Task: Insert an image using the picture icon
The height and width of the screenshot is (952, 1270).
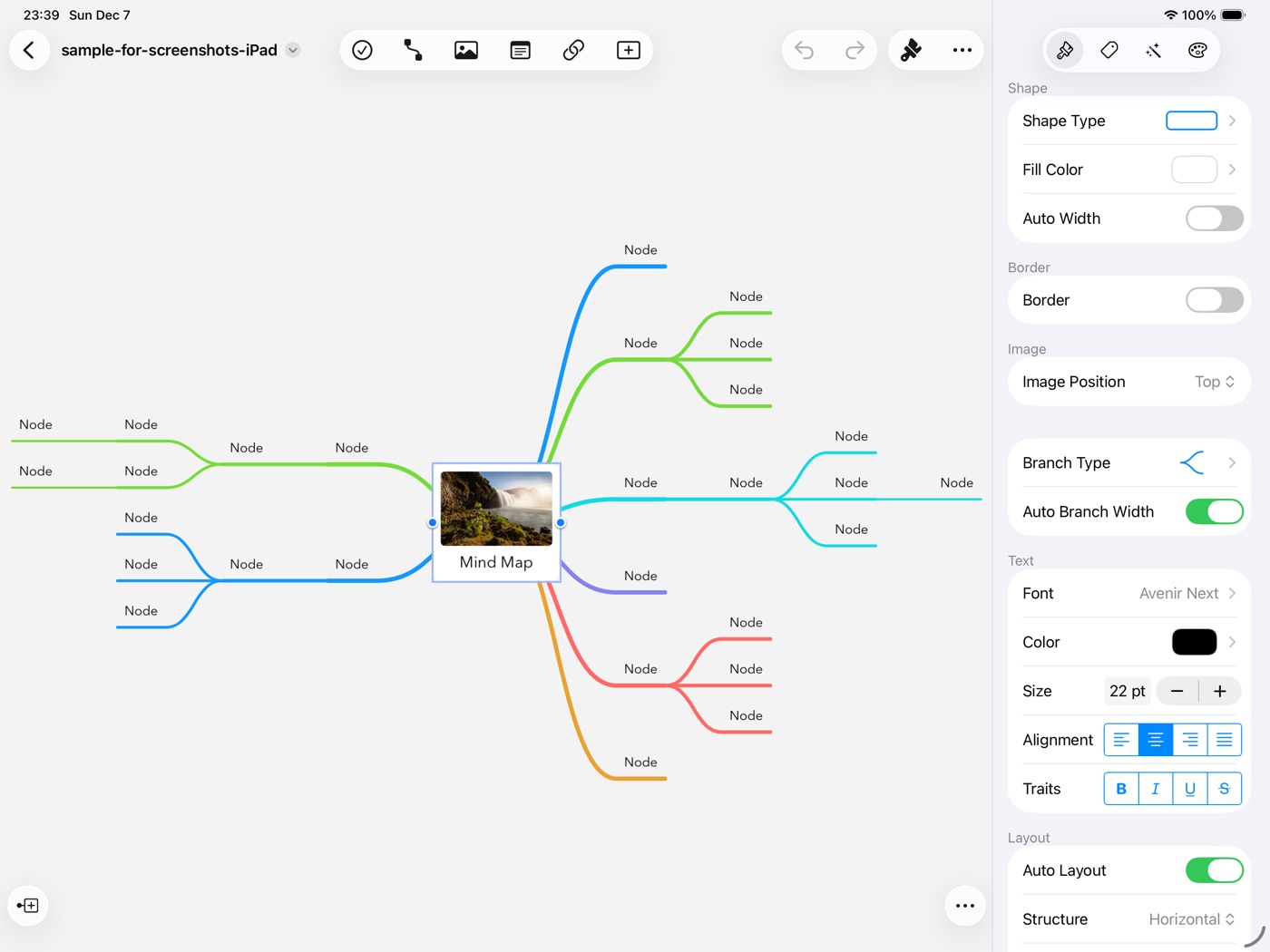Action: [x=466, y=50]
